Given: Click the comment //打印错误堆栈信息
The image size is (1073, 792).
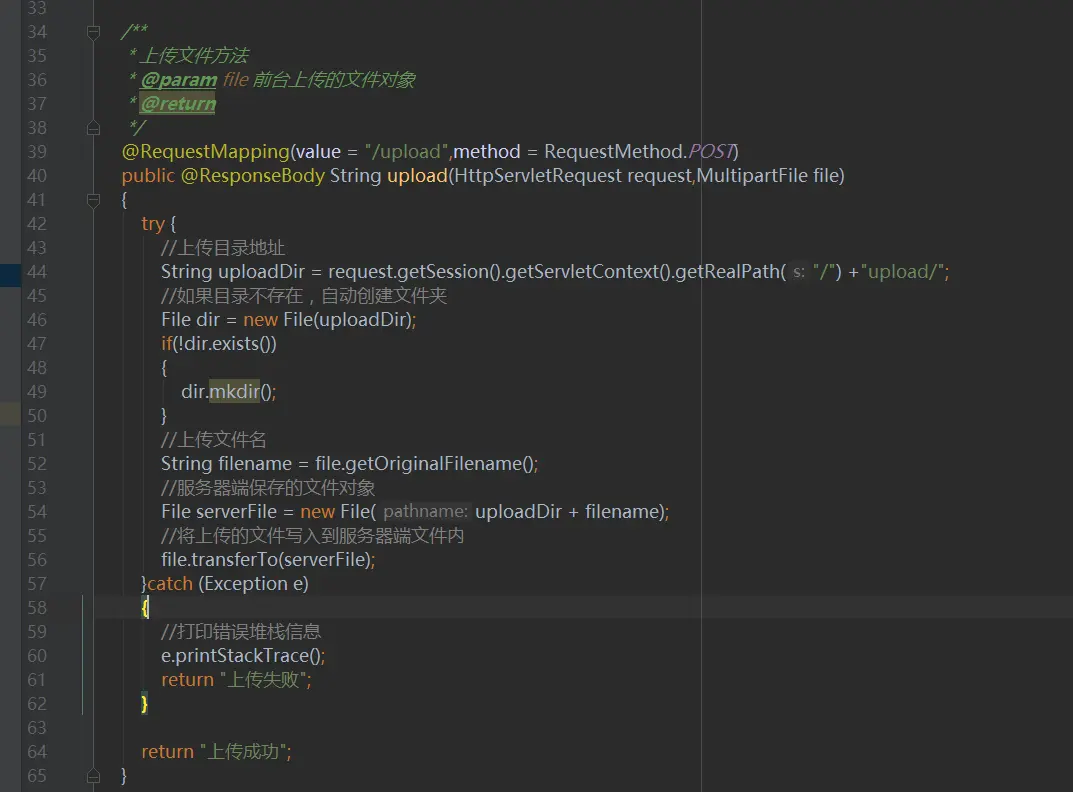Looking at the screenshot, I should pos(241,632).
